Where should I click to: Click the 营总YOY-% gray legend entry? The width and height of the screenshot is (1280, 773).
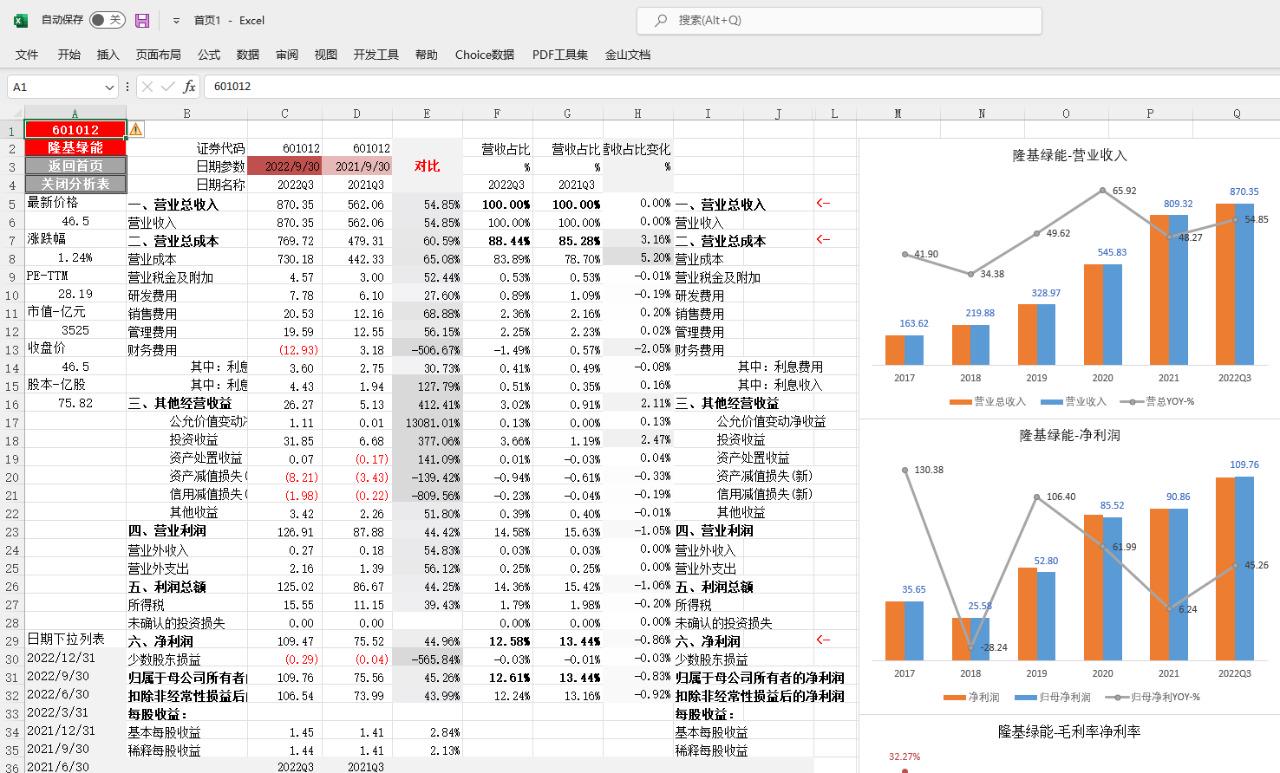1156,401
